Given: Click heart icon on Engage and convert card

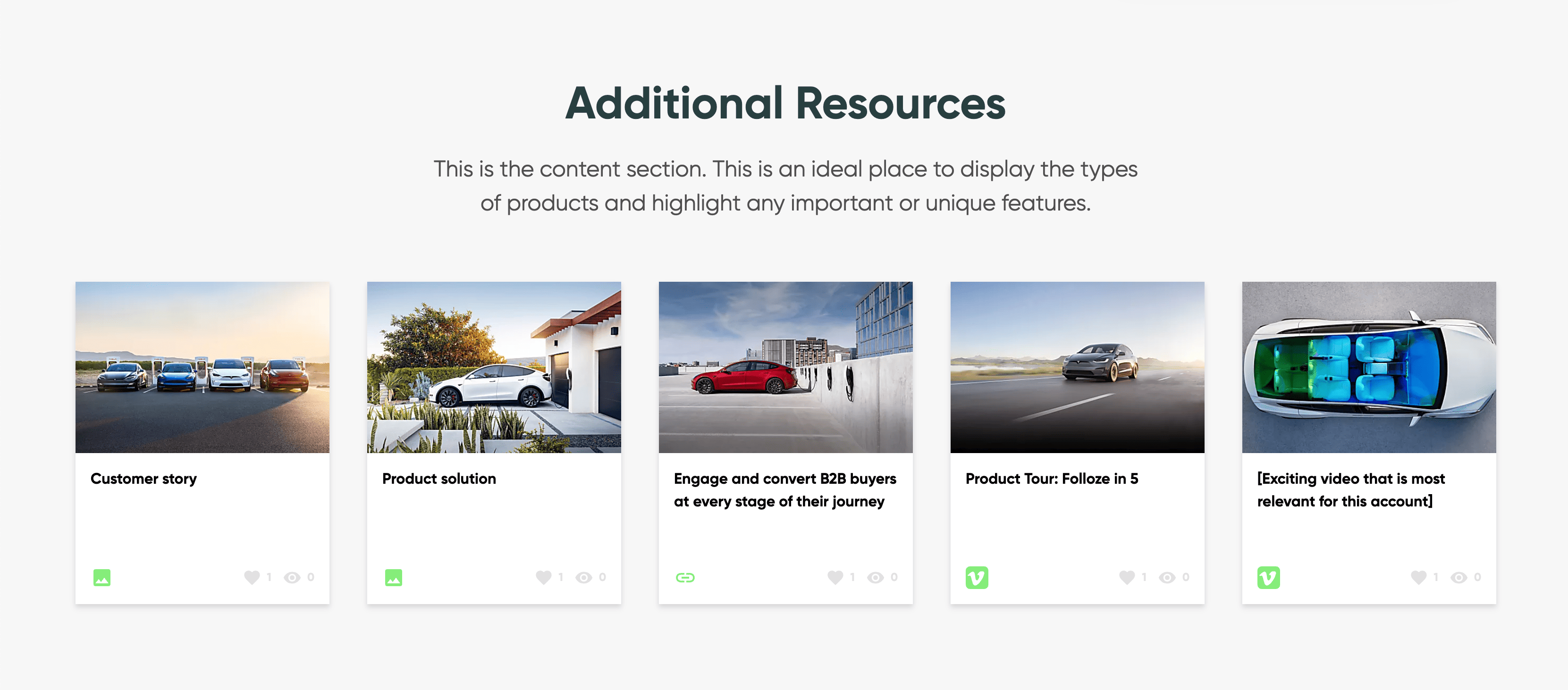Looking at the screenshot, I should coord(835,577).
